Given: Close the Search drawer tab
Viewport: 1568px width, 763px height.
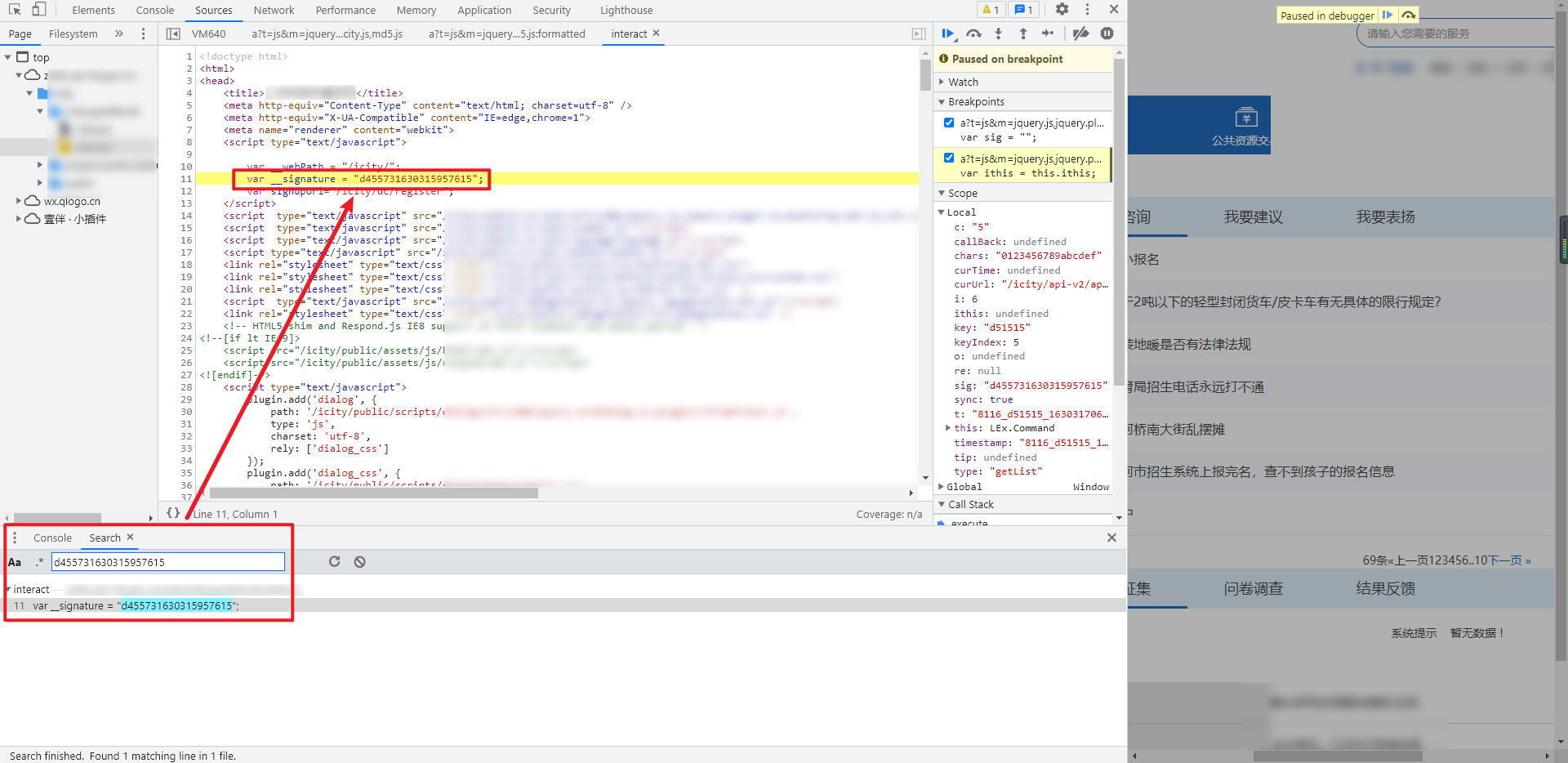Looking at the screenshot, I should pyautogui.click(x=130, y=537).
